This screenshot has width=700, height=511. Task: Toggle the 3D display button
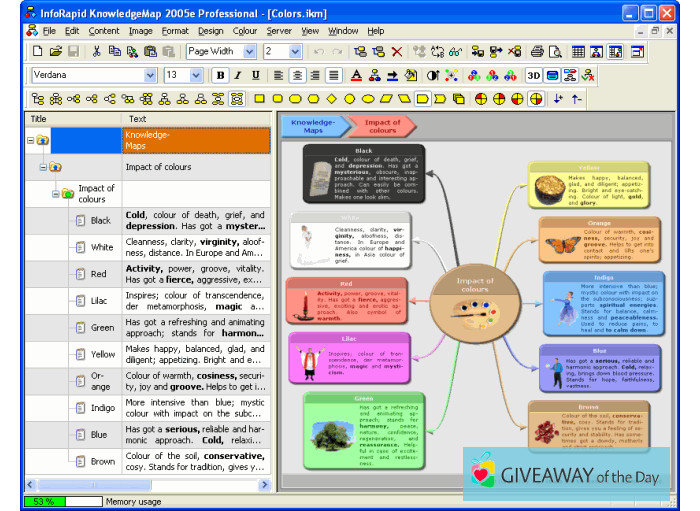pyautogui.click(x=533, y=75)
